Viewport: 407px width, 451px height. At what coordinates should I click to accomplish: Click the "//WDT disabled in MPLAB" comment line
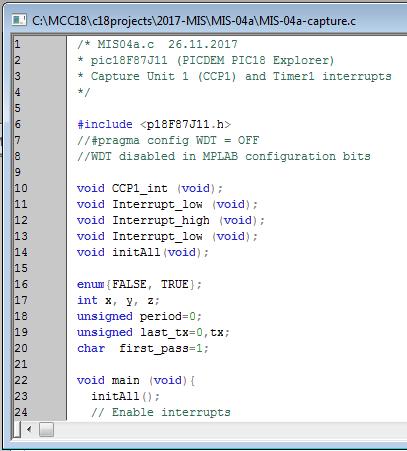[x=224, y=156]
